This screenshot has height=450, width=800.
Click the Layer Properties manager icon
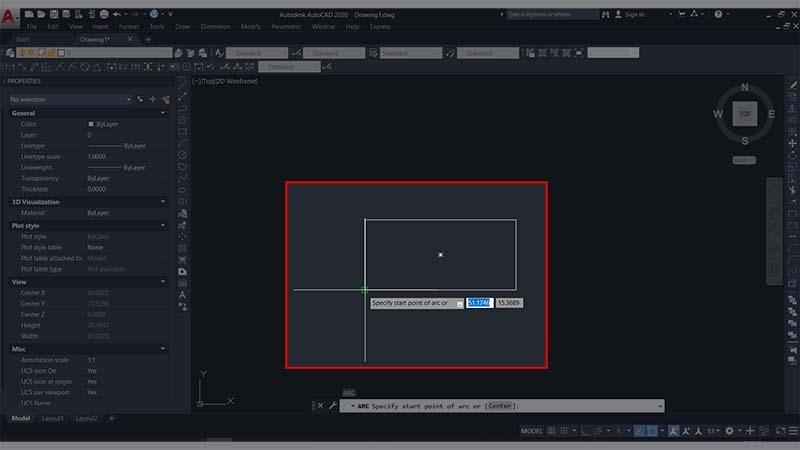click(10, 53)
